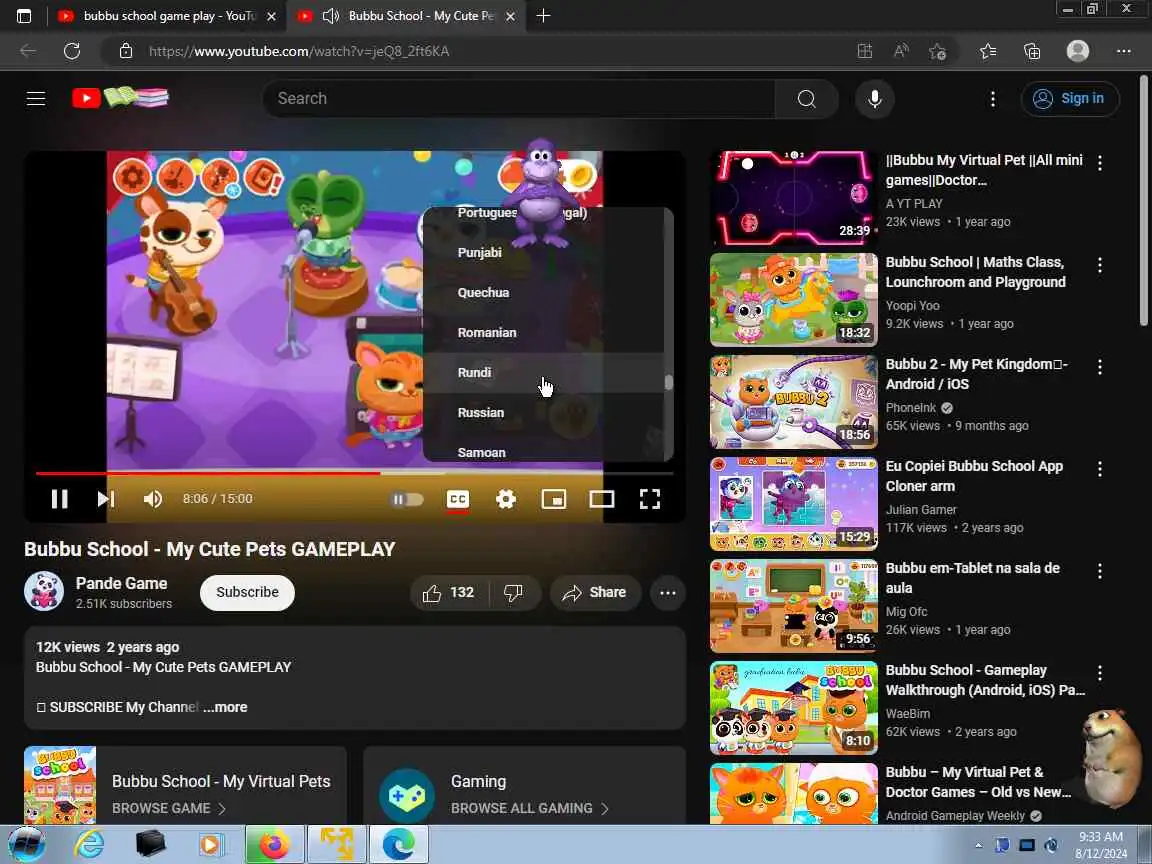Open Read aloud icon in address bar
This screenshot has width=1152, height=864.
pos(901,51)
